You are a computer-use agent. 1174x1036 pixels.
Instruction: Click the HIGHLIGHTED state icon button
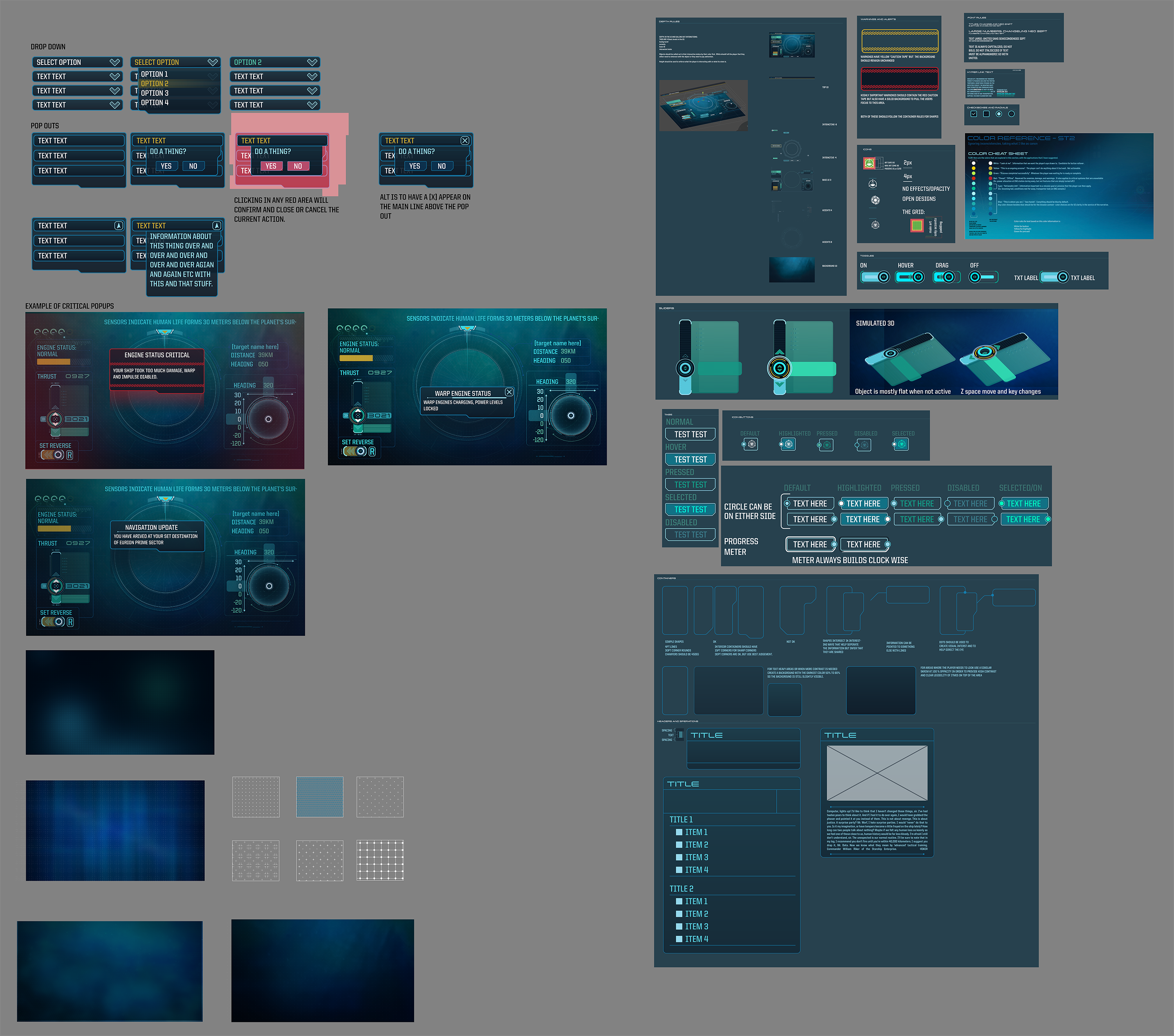tap(788, 444)
